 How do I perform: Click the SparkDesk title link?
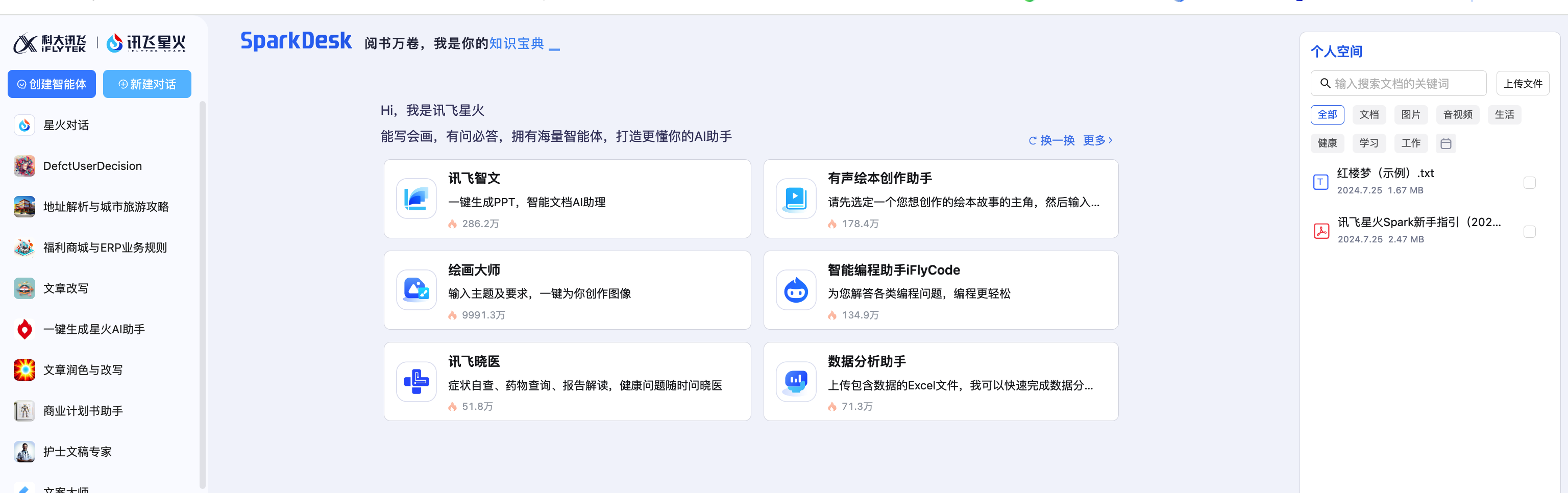click(x=296, y=41)
